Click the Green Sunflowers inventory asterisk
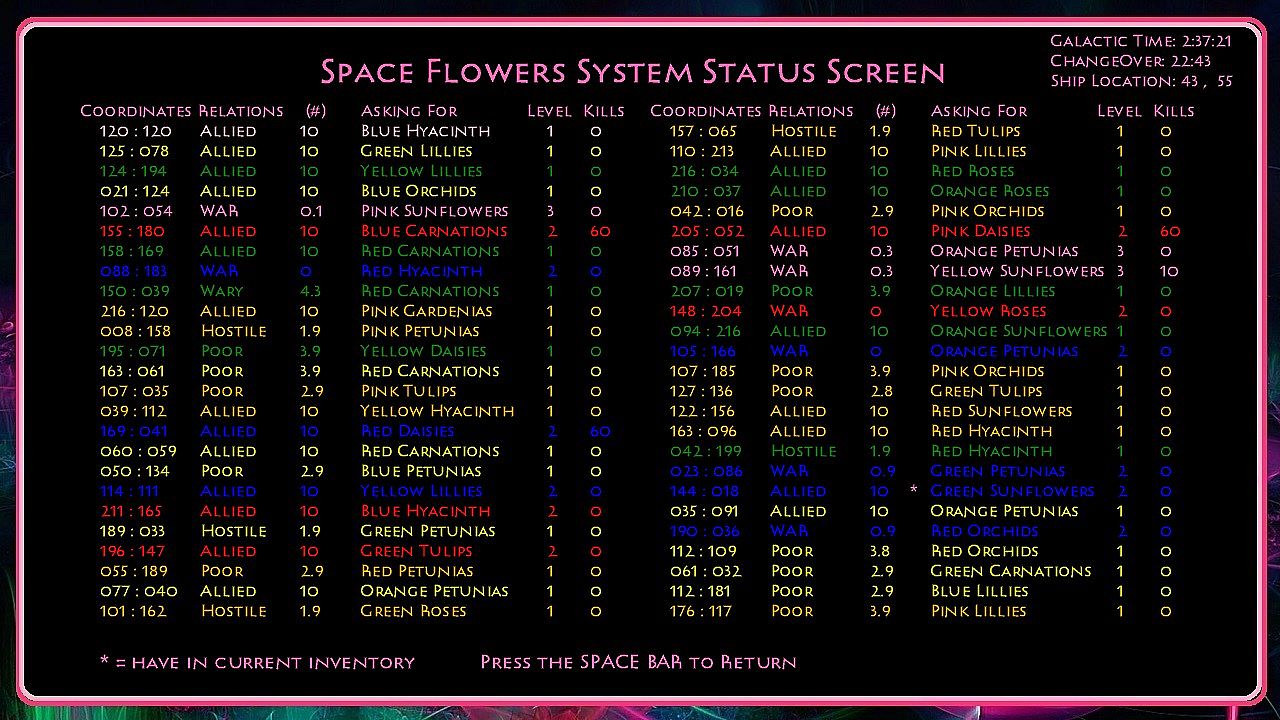This screenshot has width=1280, height=720. (x=913, y=491)
